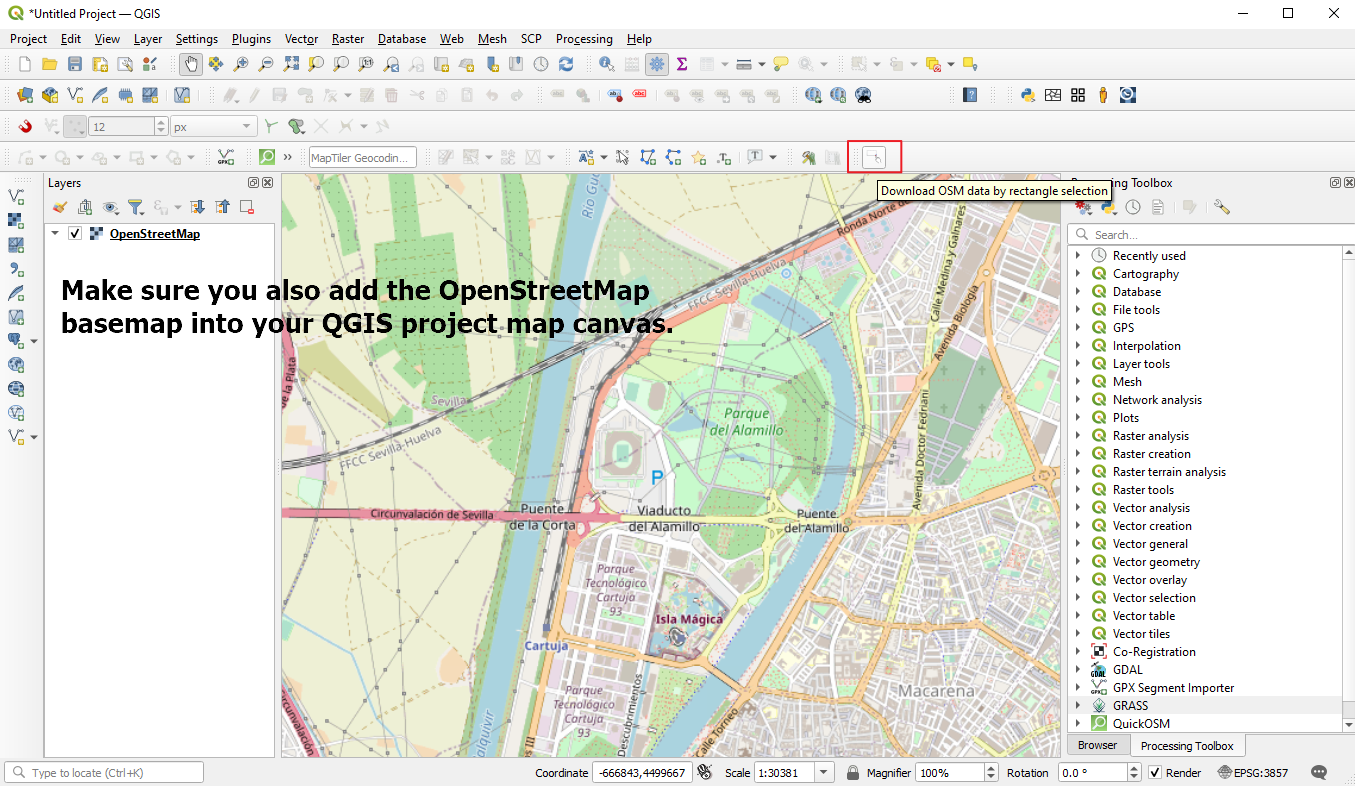The height and width of the screenshot is (786, 1355).
Task: Open layer properties via OpenStreetMap label
Action: click(154, 233)
